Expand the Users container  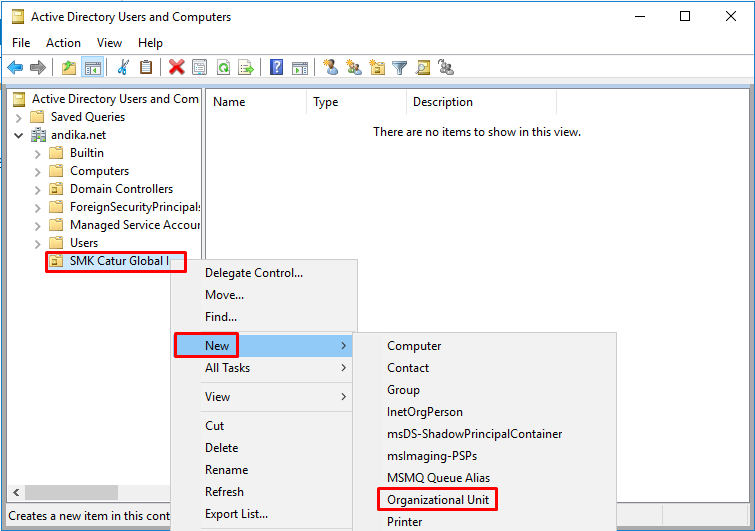point(38,244)
